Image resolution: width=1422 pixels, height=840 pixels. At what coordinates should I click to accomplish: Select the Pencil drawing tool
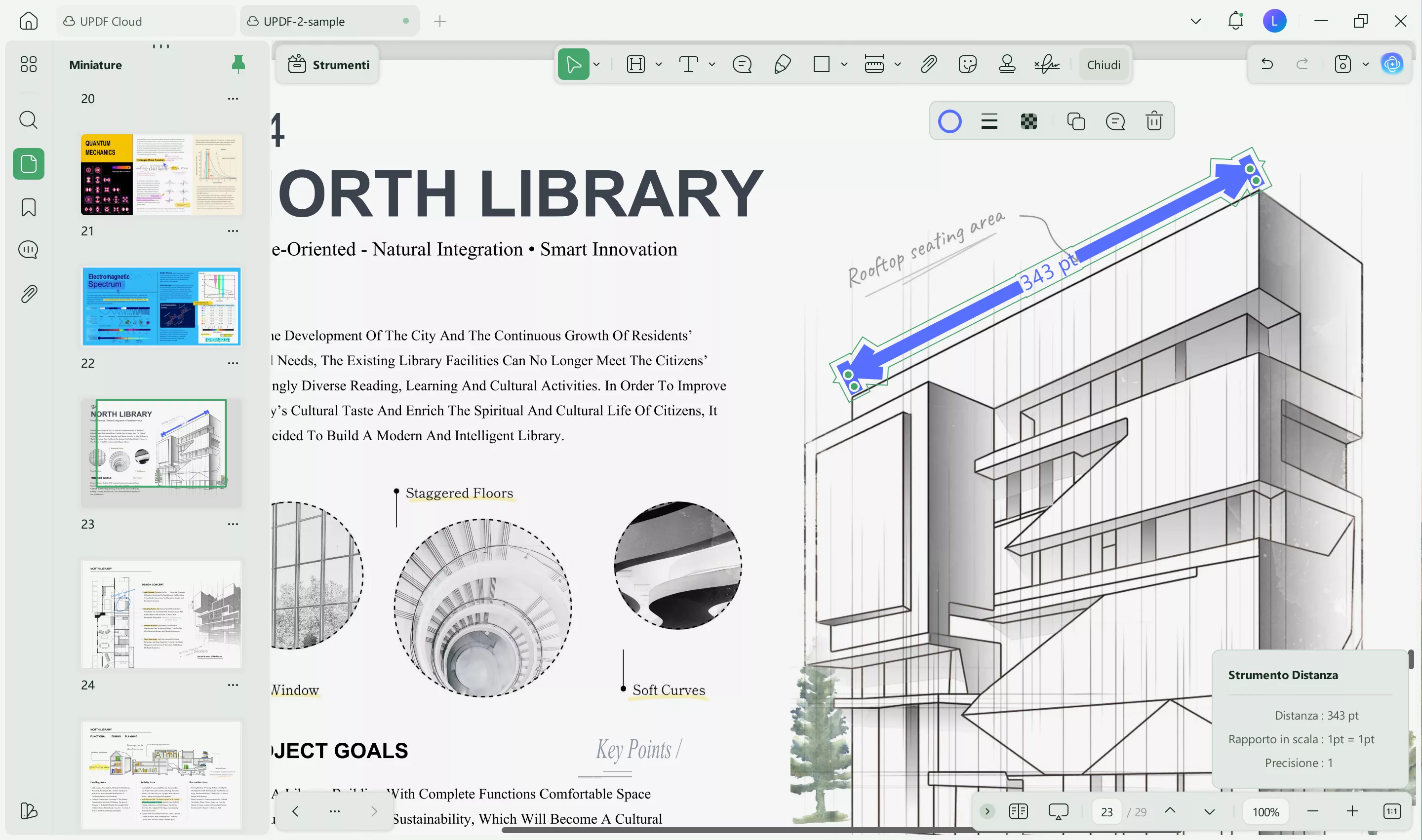tap(782, 65)
